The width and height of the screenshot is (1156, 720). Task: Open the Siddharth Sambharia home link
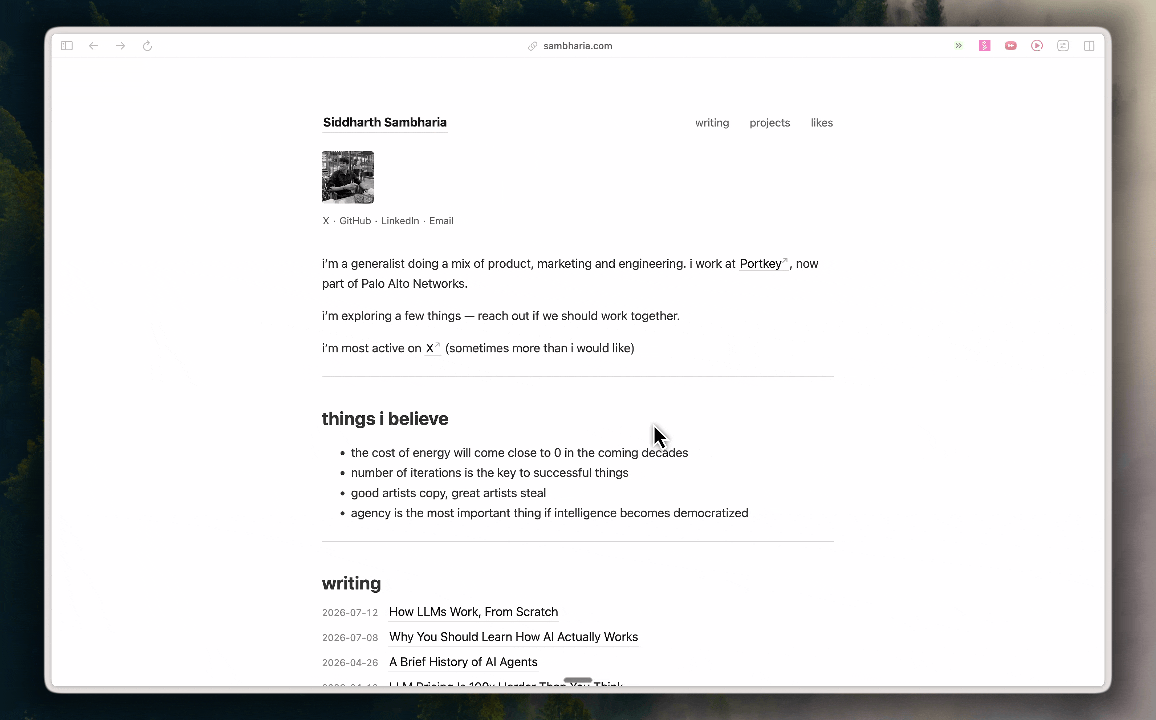[x=385, y=122]
